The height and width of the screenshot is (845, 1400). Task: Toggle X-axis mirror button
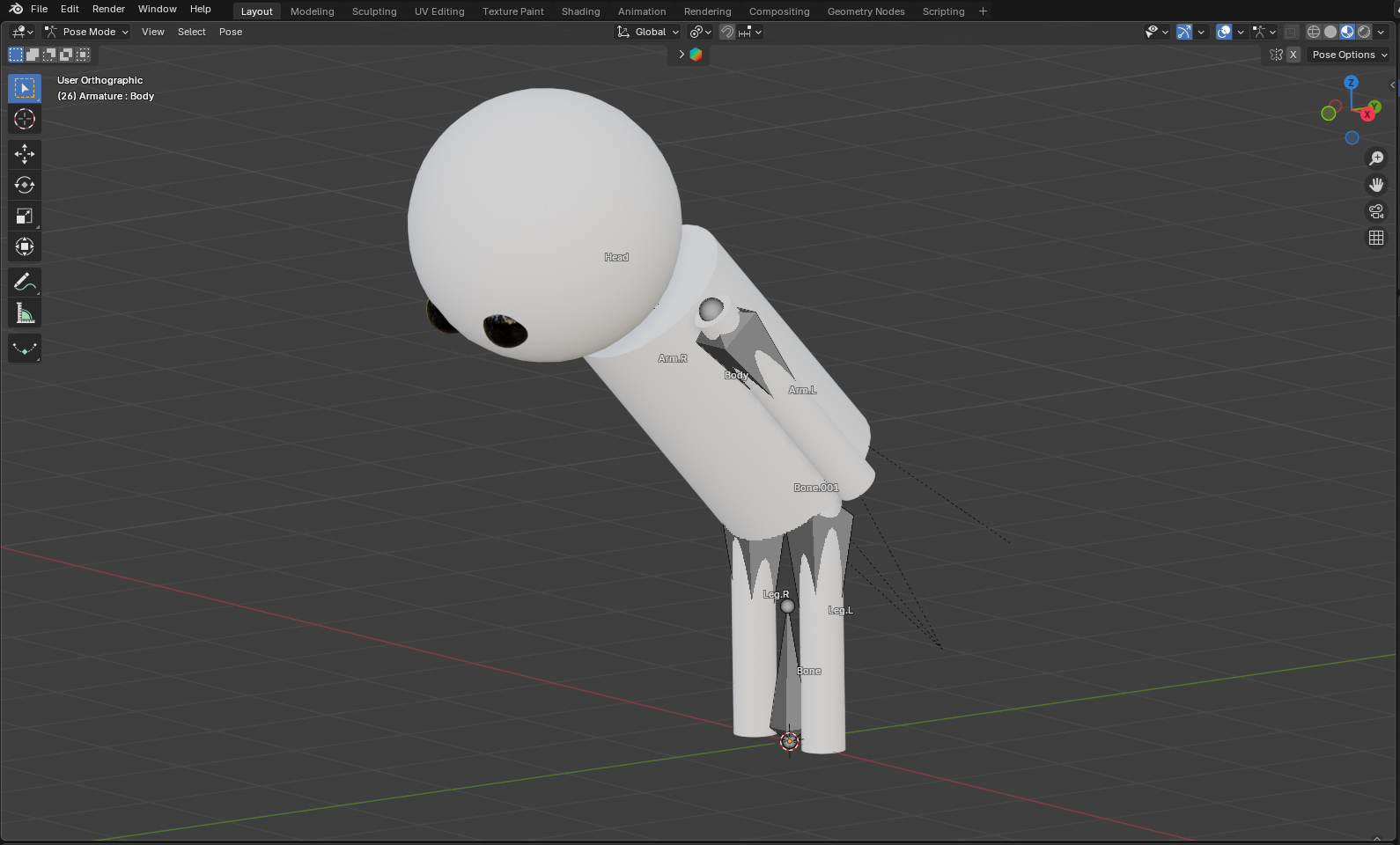pos(1293,55)
